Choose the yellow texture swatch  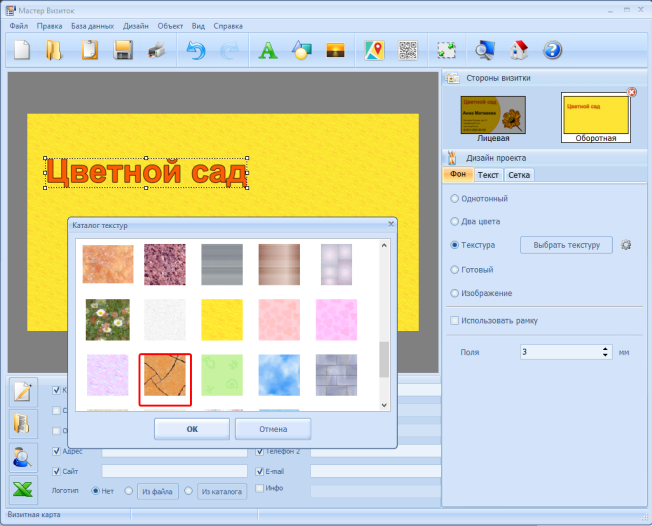[x=222, y=320]
